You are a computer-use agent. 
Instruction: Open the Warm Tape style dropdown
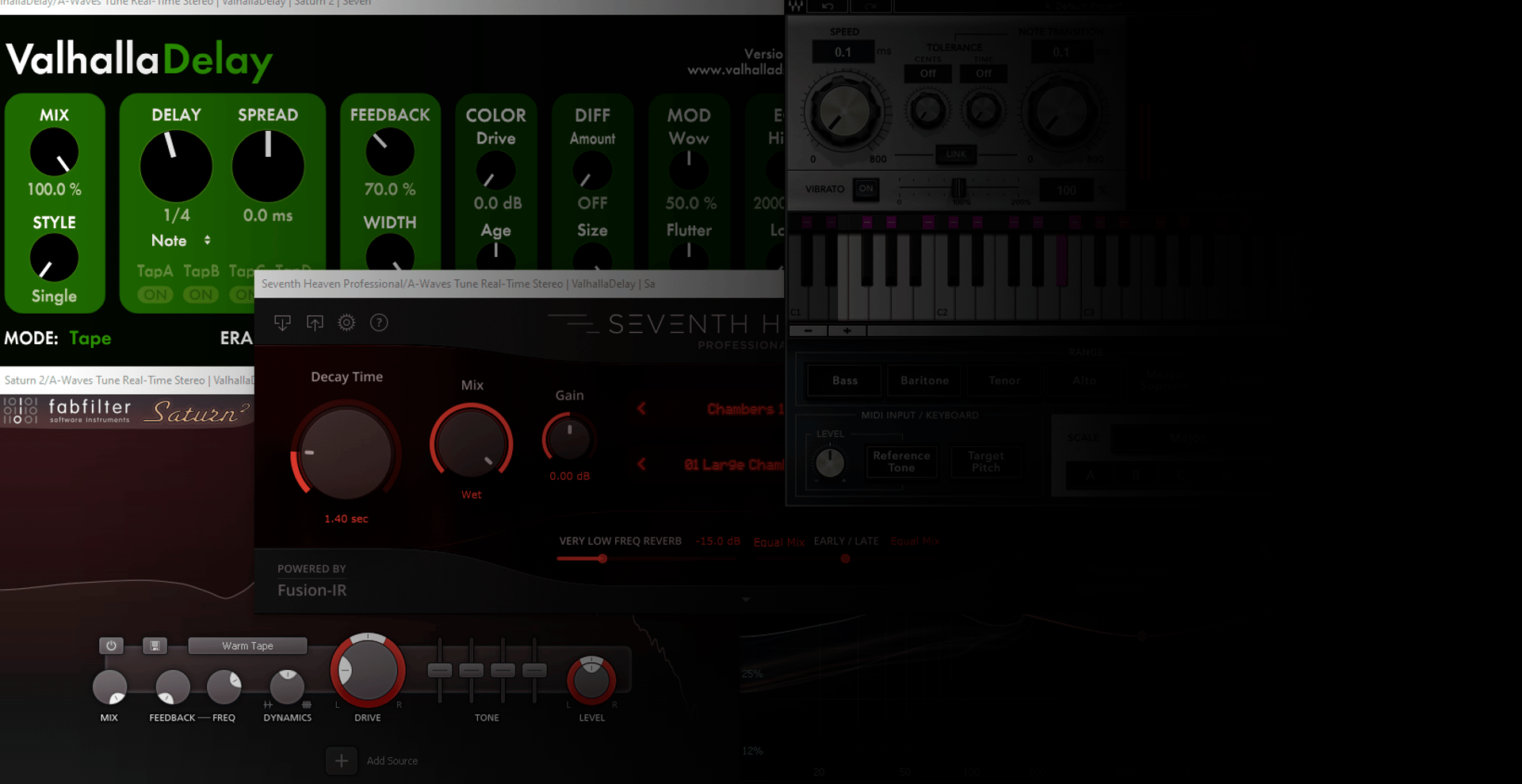(247, 646)
